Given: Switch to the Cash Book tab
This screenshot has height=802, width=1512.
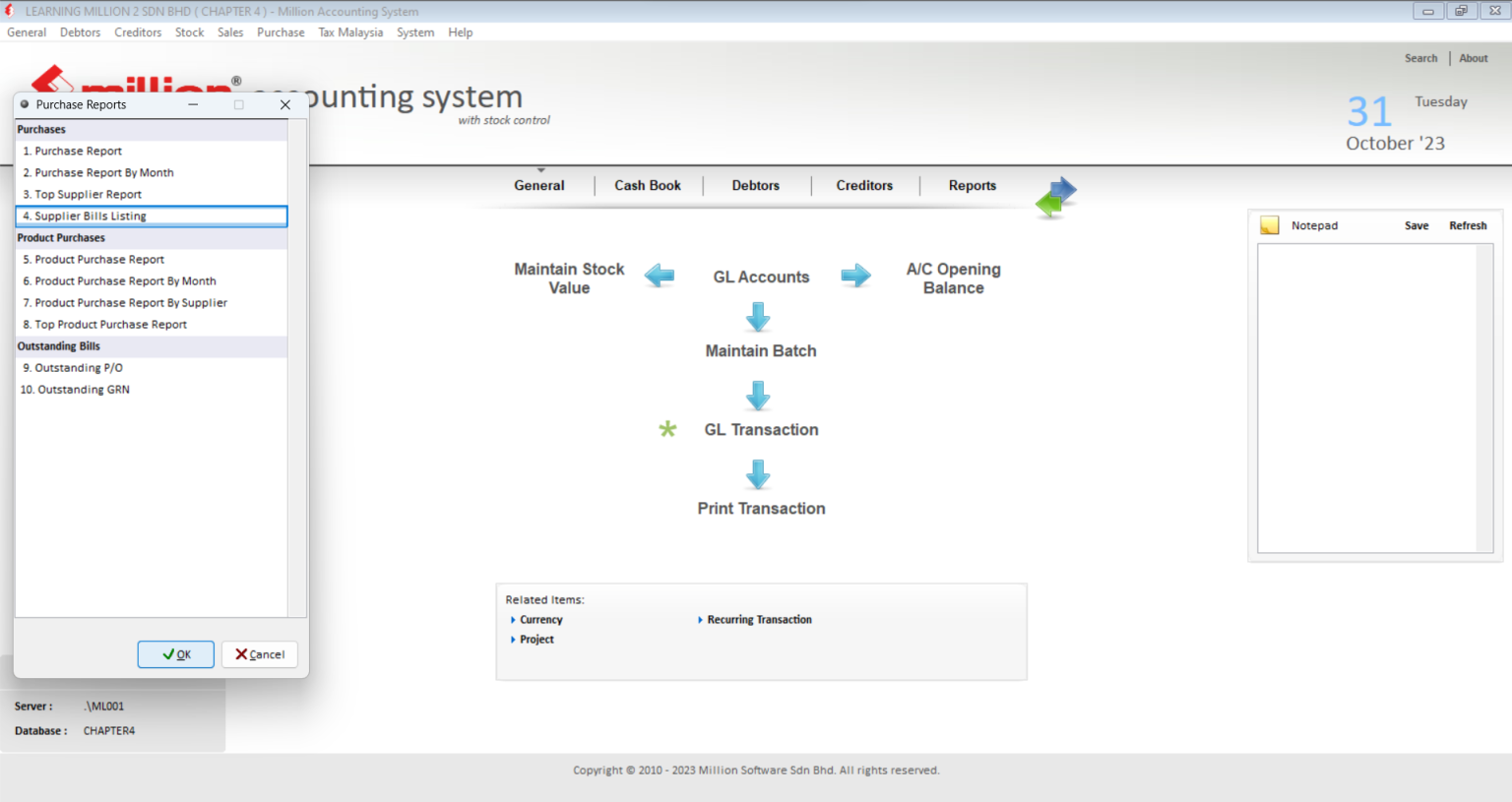Looking at the screenshot, I should coord(648,185).
